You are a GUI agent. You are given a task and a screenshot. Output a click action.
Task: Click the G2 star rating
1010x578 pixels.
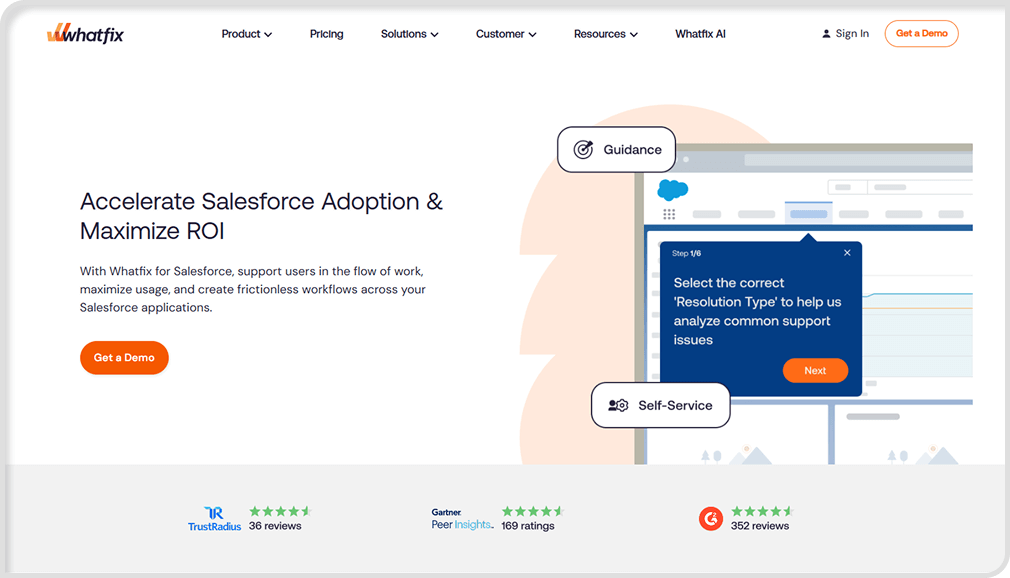coord(762,511)
